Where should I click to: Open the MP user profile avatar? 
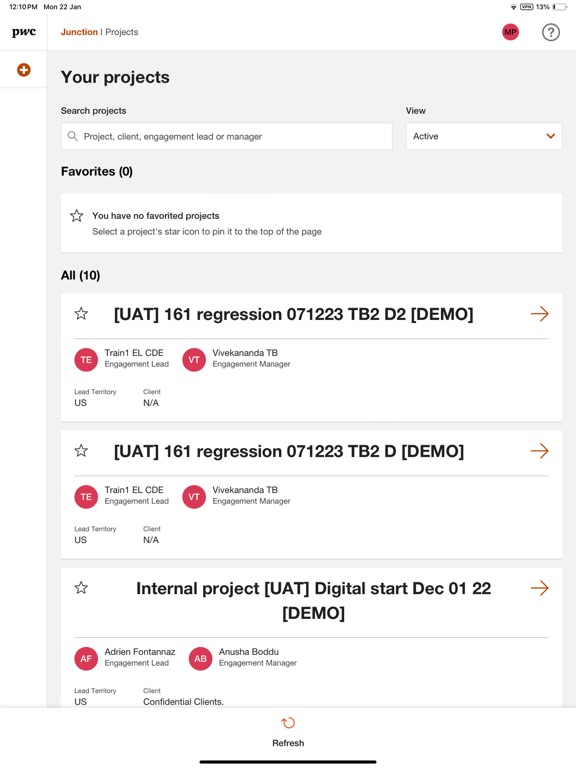(x=510, y=32)
